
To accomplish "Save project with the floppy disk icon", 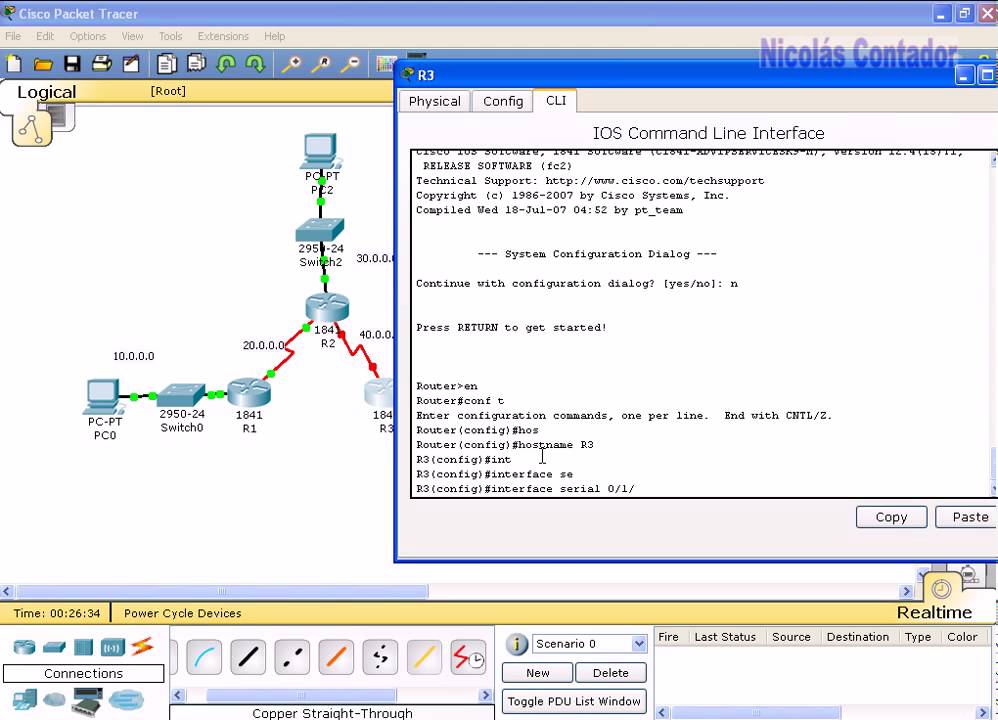I will (x=73, y=64).
